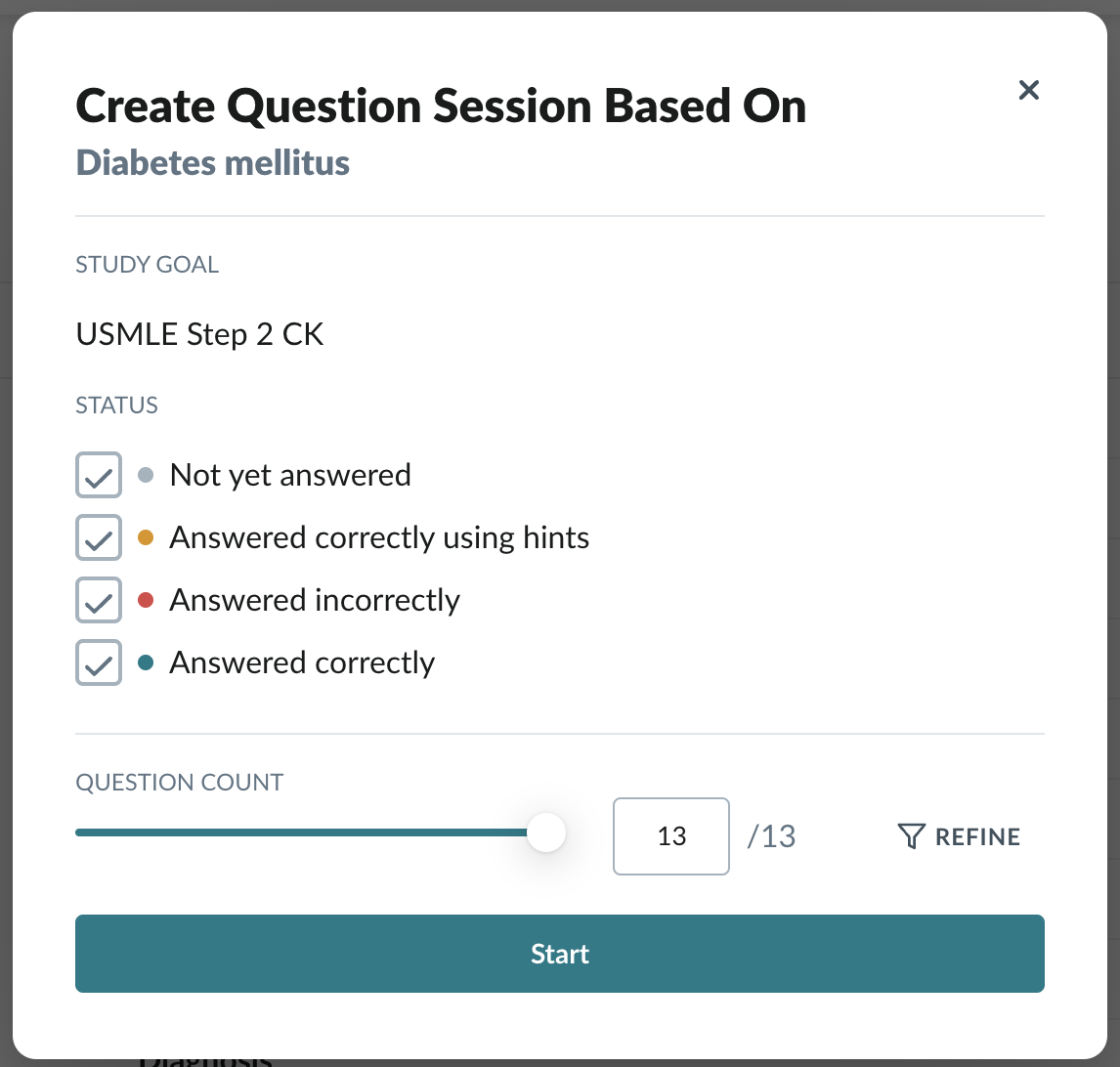Start the question session
Screen dimensions: 1120x1067
point(560,954)
